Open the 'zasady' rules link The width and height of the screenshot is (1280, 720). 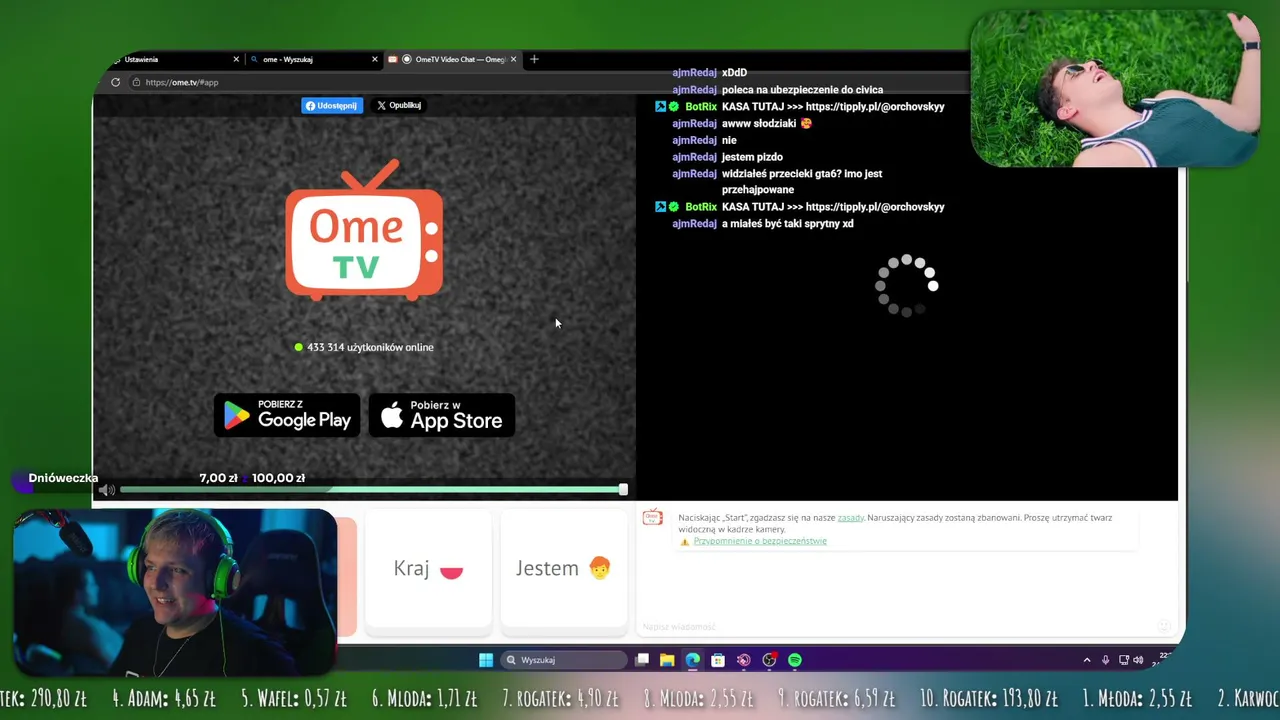(x=850, y=518)
